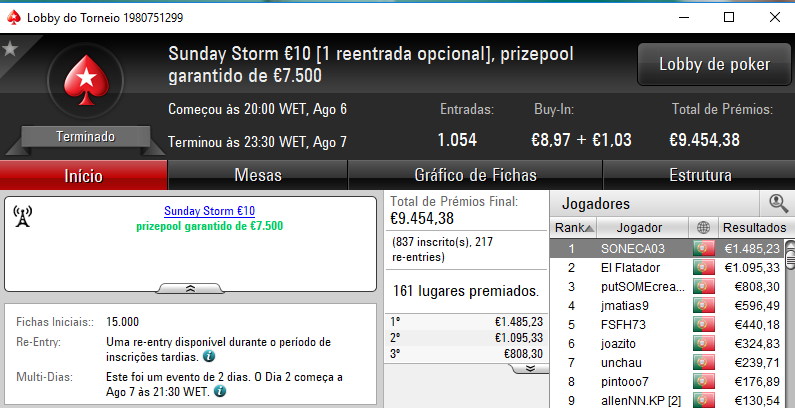This screenshot has height=408, width=795.
Task: Sort by the Jogador column header
Action: (642, 228)
